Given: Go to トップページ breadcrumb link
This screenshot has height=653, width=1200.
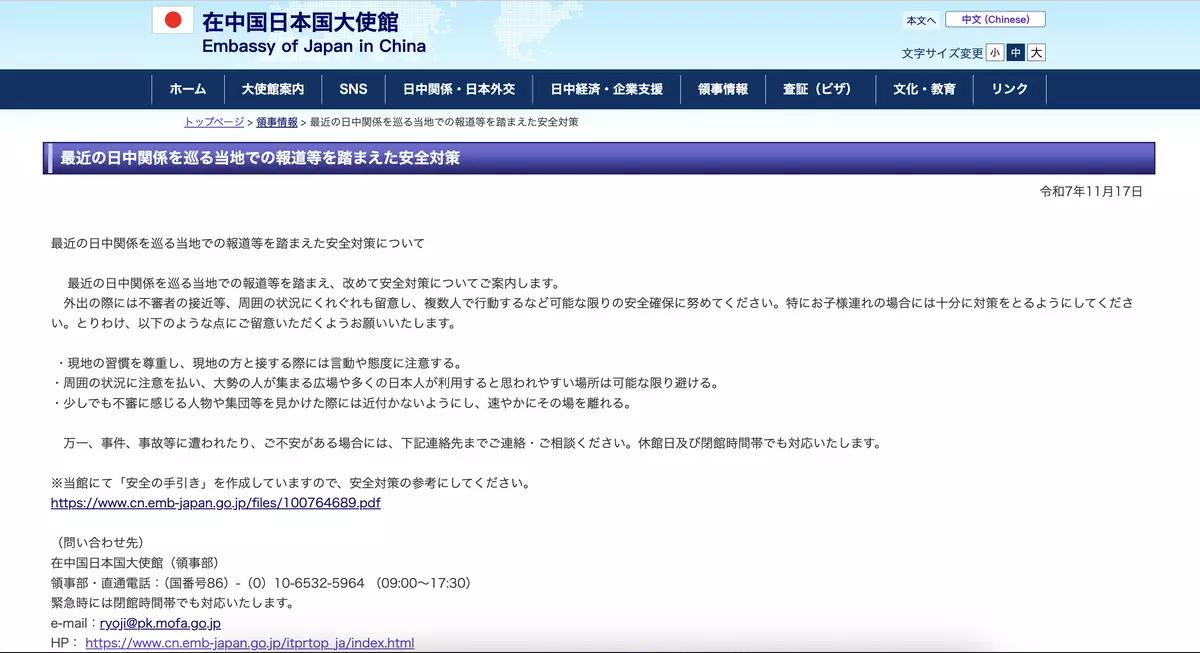Looking at the screenshot, I should tap(214, 122).
